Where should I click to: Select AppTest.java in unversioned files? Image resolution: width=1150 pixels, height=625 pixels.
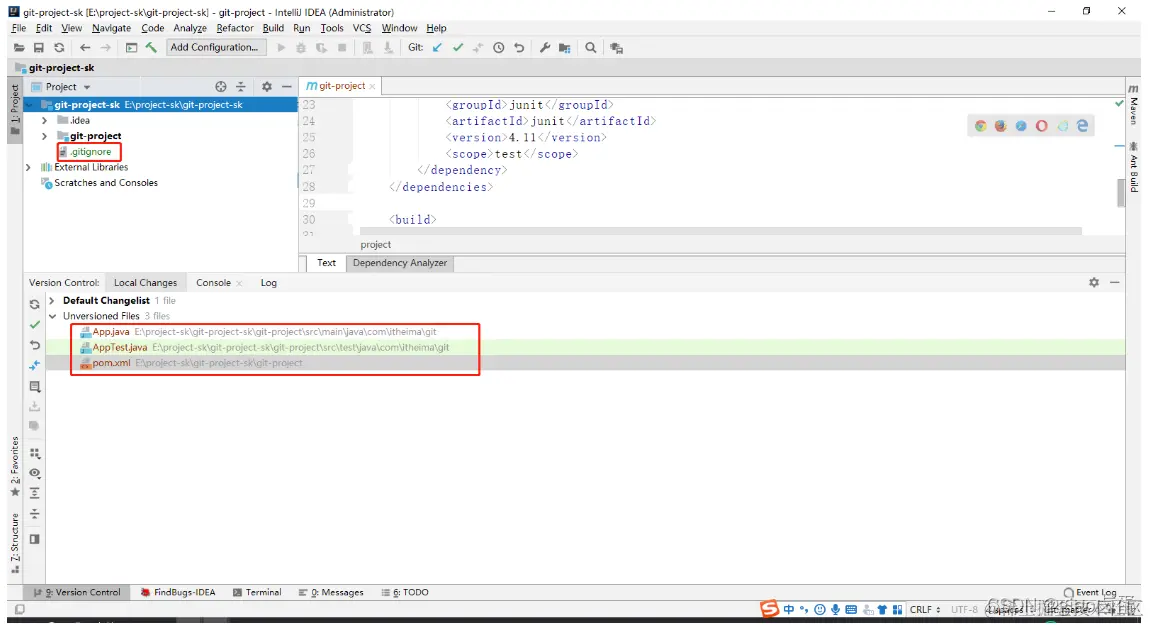[120, 347]
